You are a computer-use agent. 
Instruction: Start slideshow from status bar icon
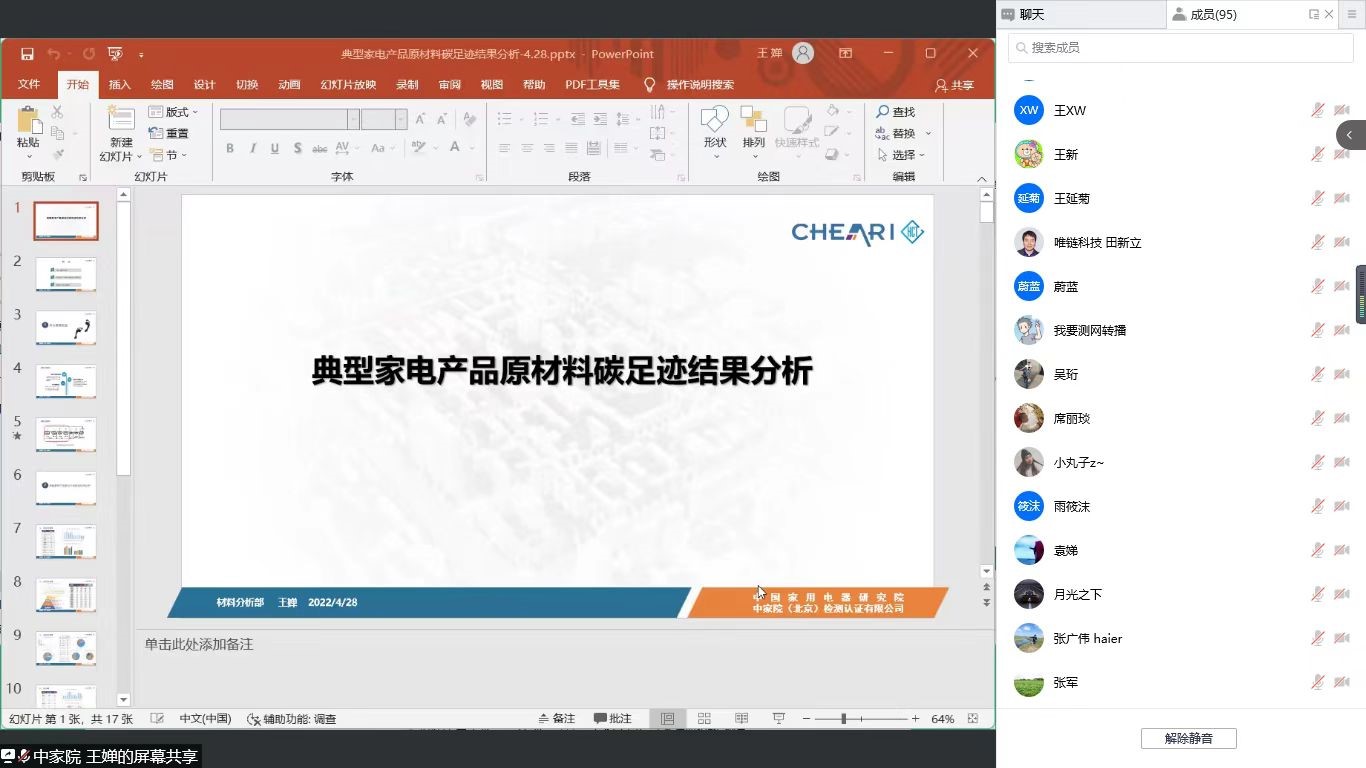click(x=779, y=719)
